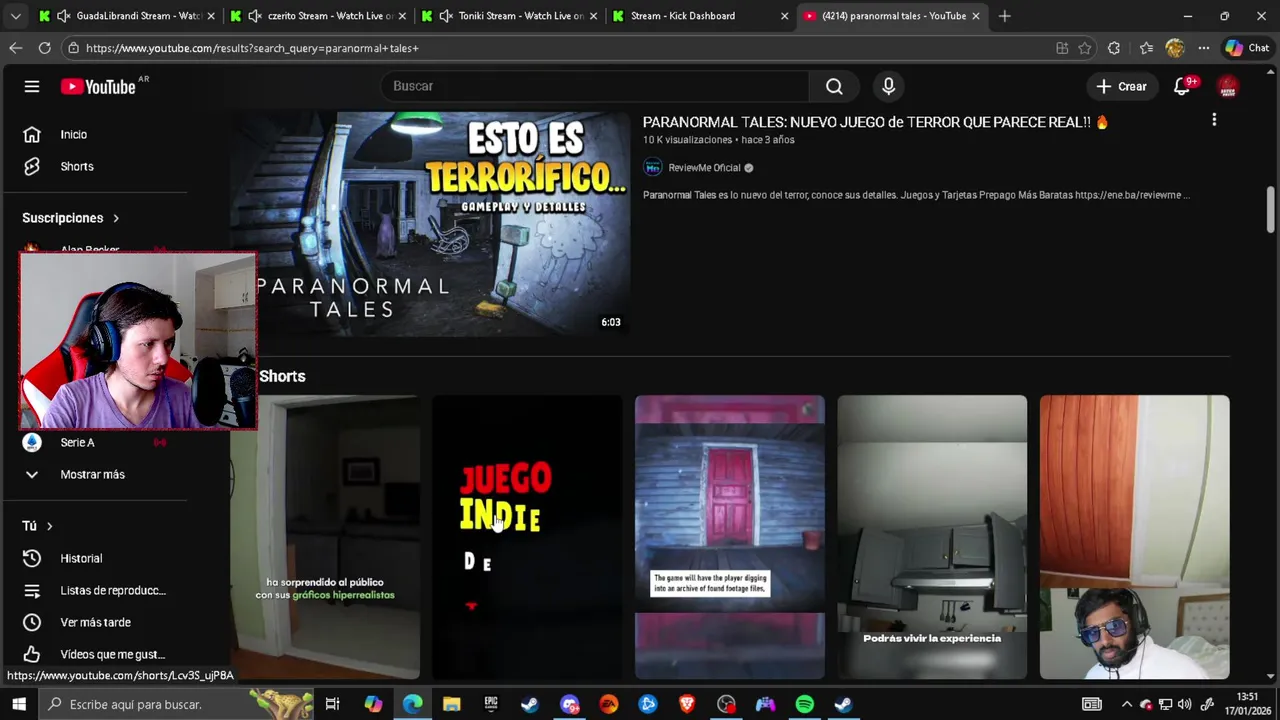
Task: Click the playlists list icon
Action: pyautogui.click(x=32, y=590)
